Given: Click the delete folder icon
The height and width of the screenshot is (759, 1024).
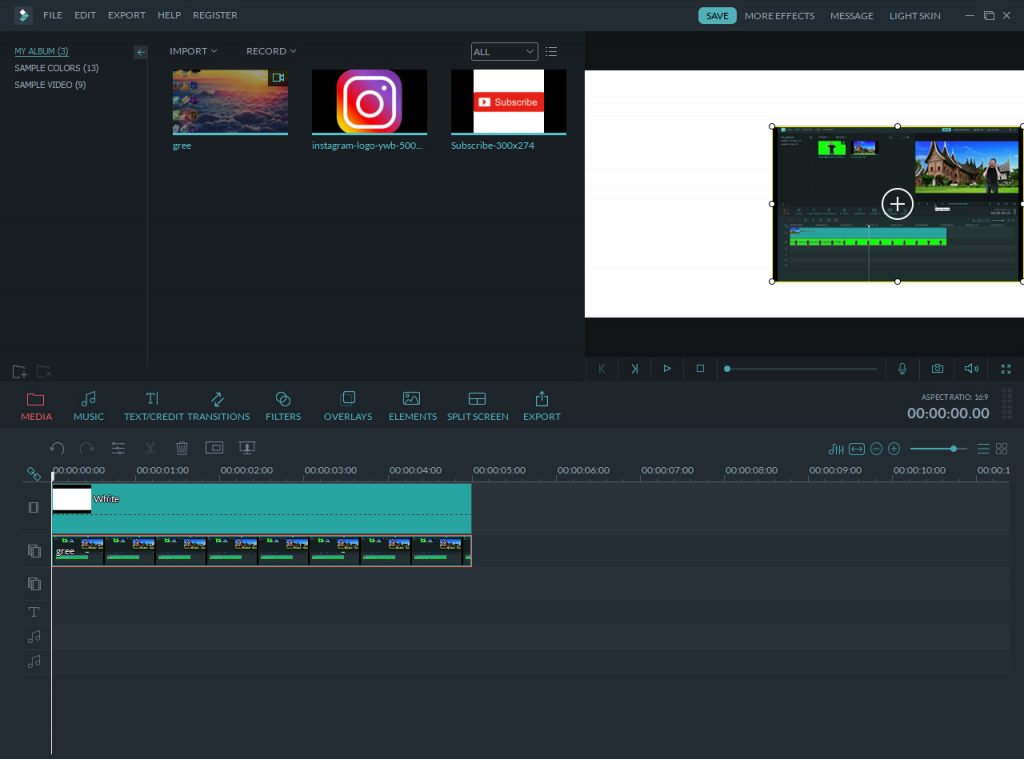Looking at the screenshot, I should [x=44, y=372].
